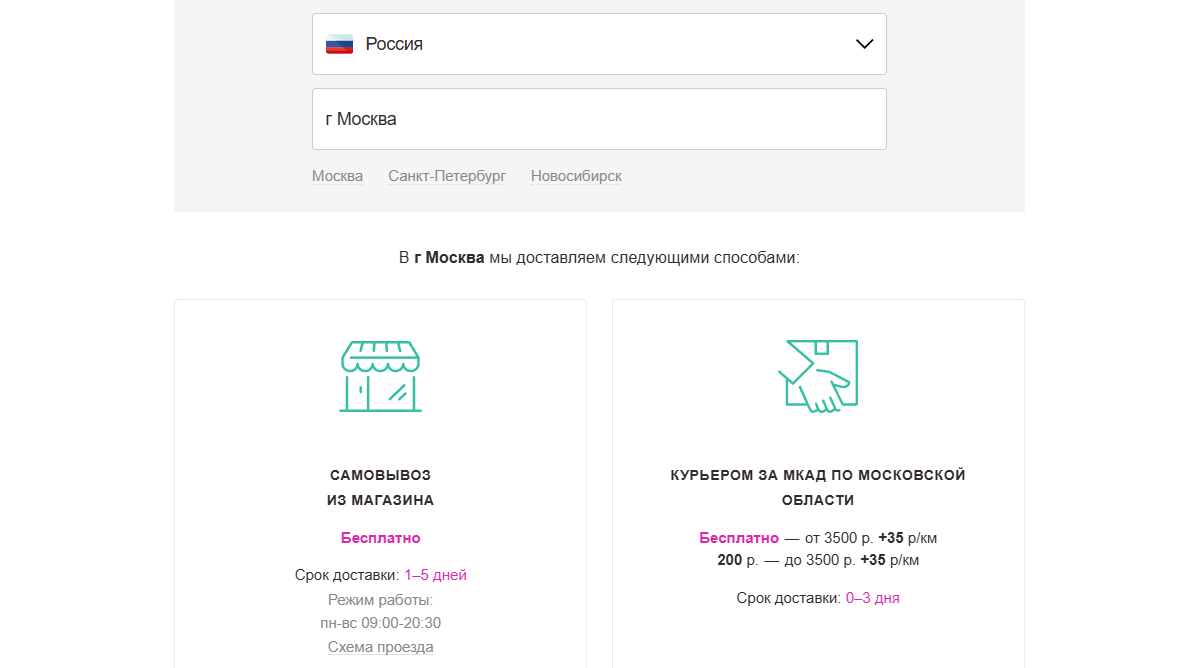1182x668 pixels.
Task: Expand the country selection list
Action: [x=599, y=43]
